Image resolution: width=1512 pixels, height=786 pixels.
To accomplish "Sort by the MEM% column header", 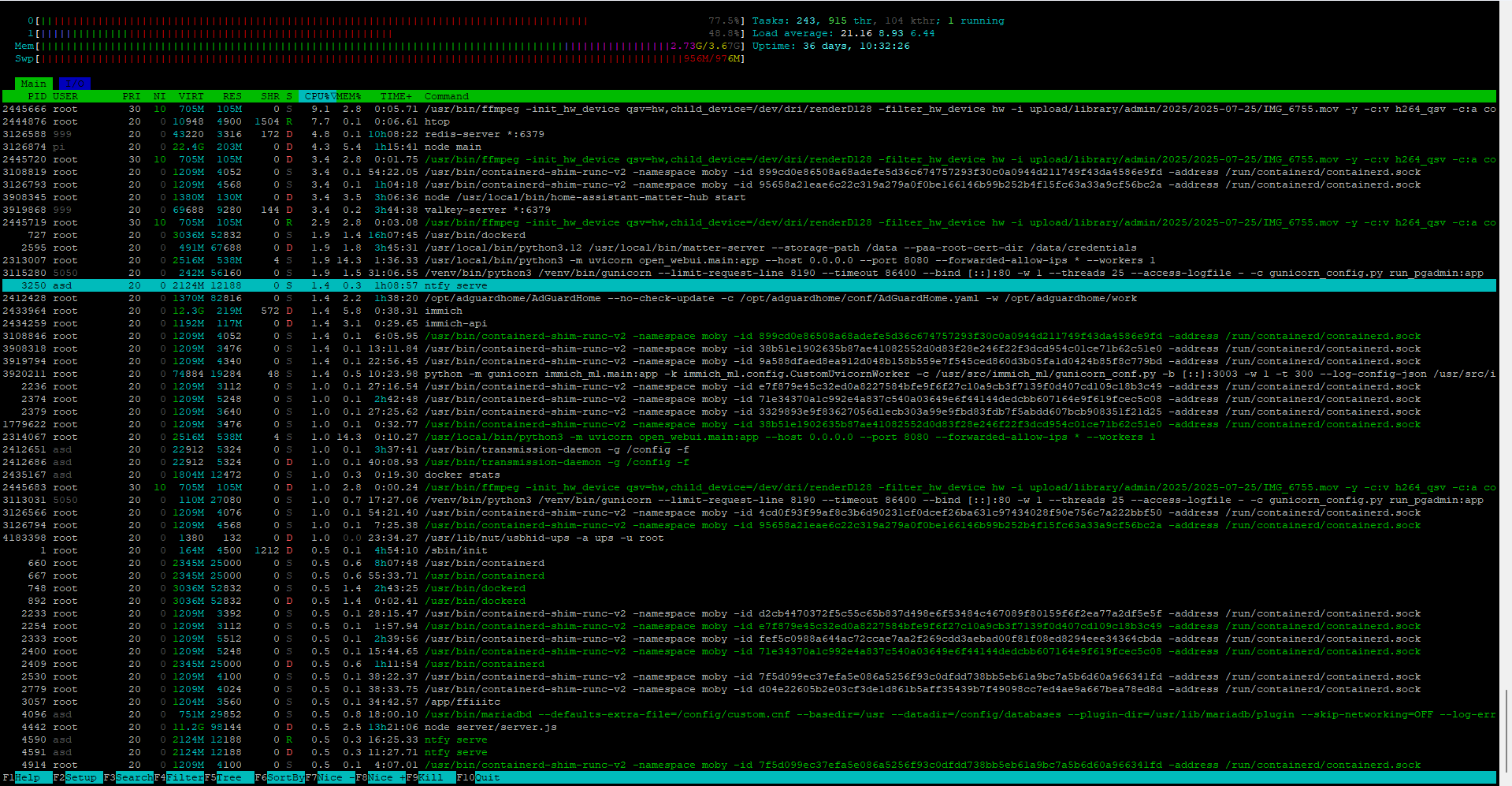I will click(349, 96).
